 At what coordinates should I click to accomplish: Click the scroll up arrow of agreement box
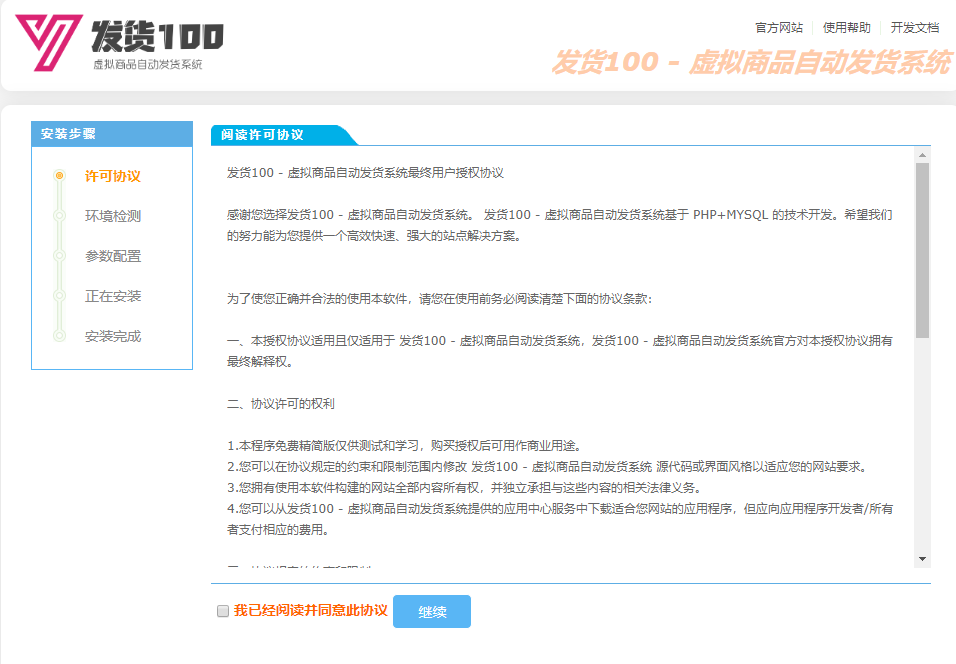[922, 154]
